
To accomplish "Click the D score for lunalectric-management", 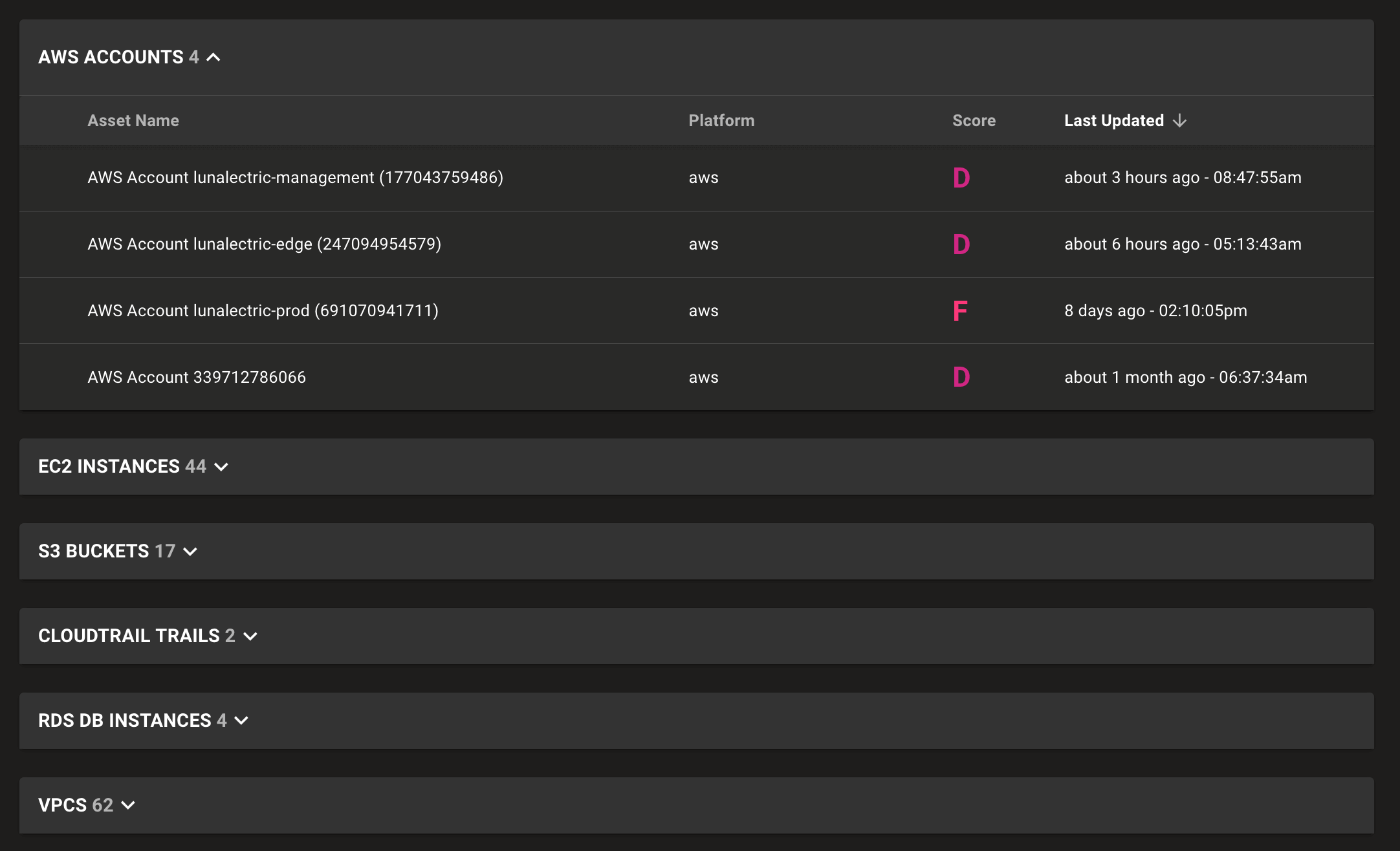I will click(961, 177).
